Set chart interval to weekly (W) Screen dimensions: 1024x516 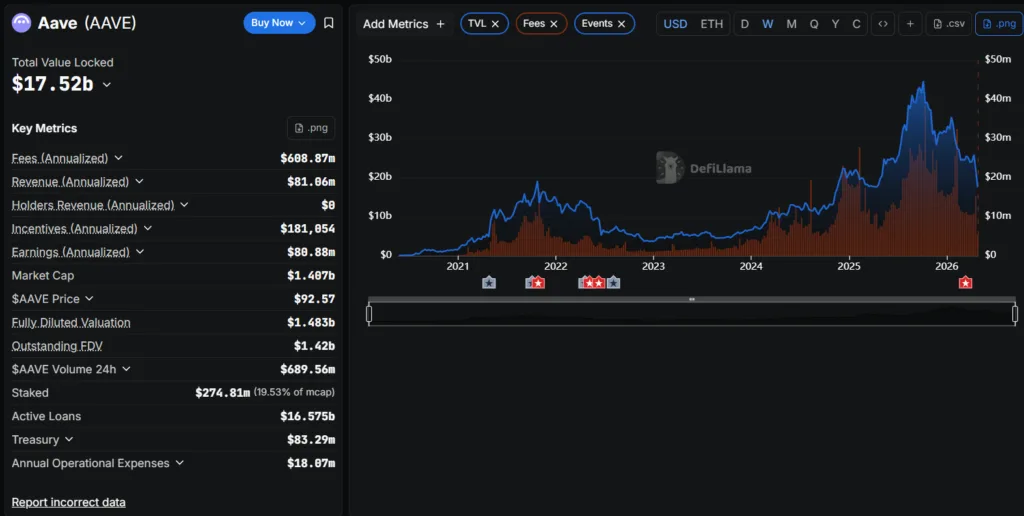pos(768,24)
